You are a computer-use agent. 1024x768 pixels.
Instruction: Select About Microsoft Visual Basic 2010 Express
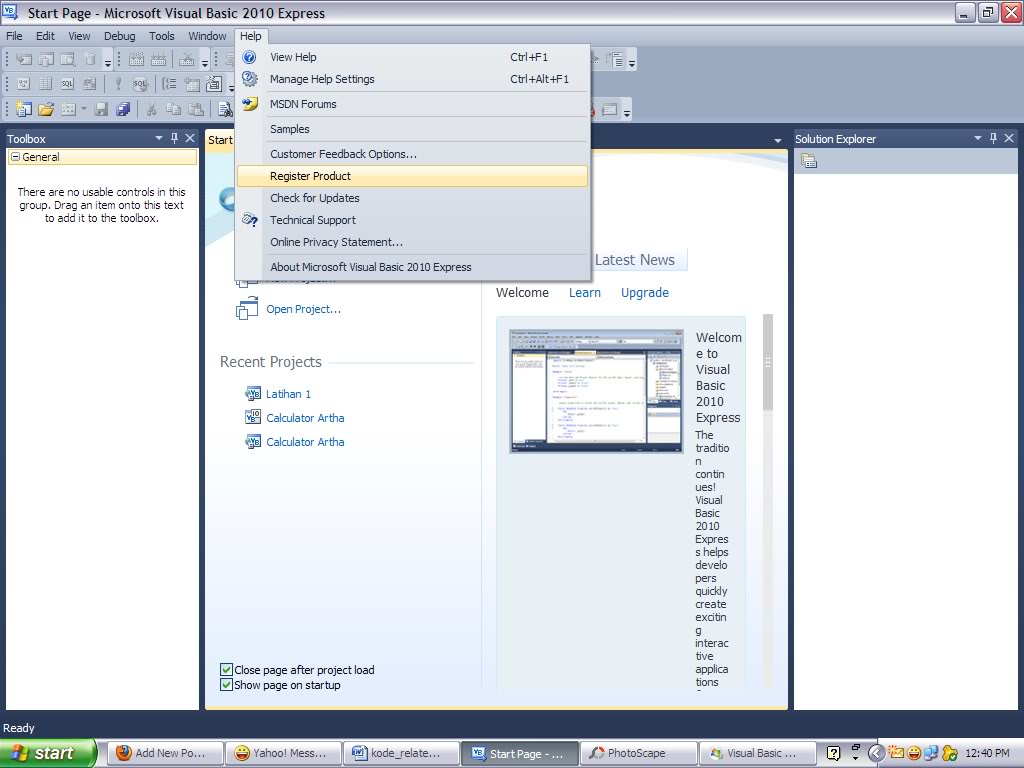click(x=412, y=267)
